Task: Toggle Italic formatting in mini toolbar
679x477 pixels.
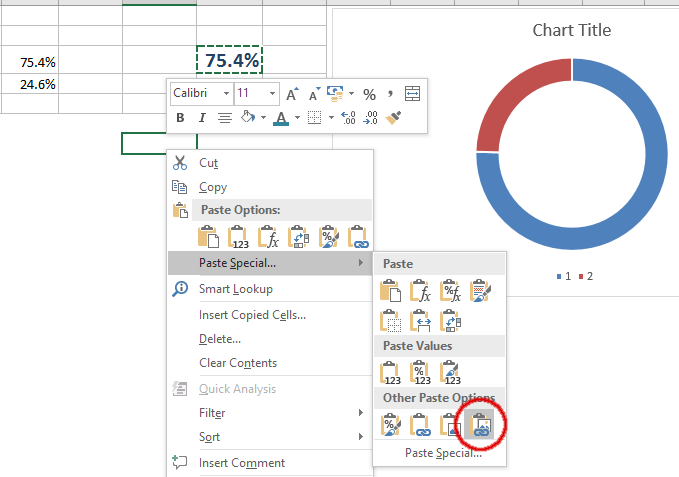Action: click(x=202, y=118)
